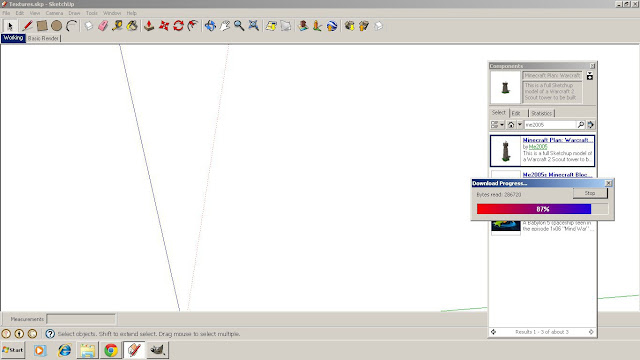Click the Measurements input box

pos(81,319)
